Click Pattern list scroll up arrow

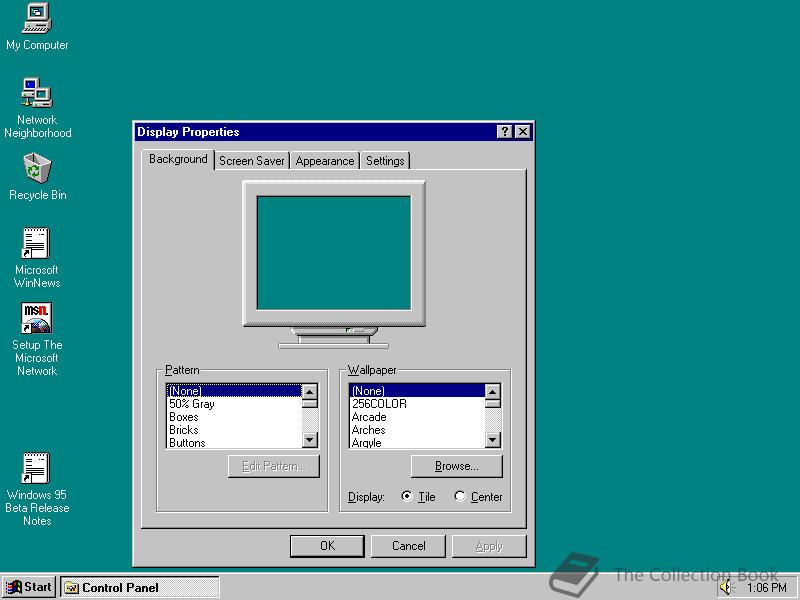click(310, 391)
